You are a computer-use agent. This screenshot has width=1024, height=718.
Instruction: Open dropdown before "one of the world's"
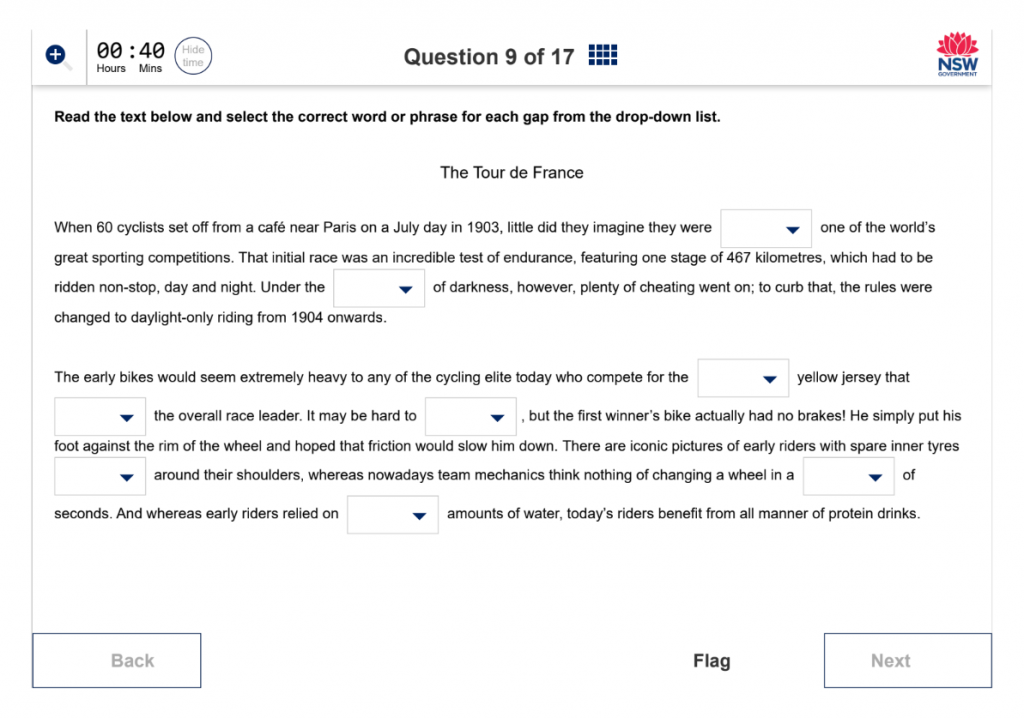pyautogui.click(x=766, y=228)
